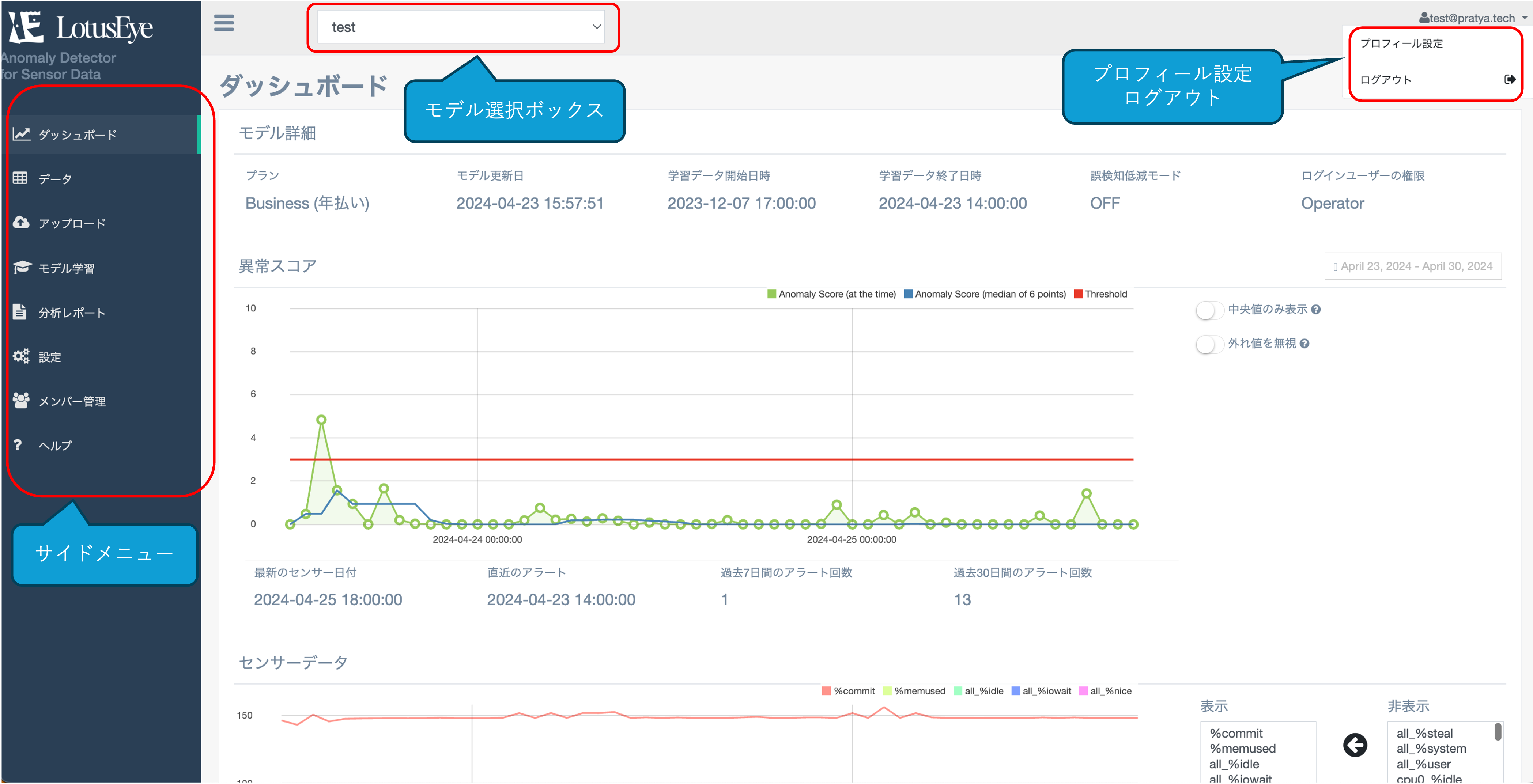Image resolution: width=1533 pixels, height=784 pixels.
Task: Toggle all_%iowait legend entry
Action: (1041, 690)
